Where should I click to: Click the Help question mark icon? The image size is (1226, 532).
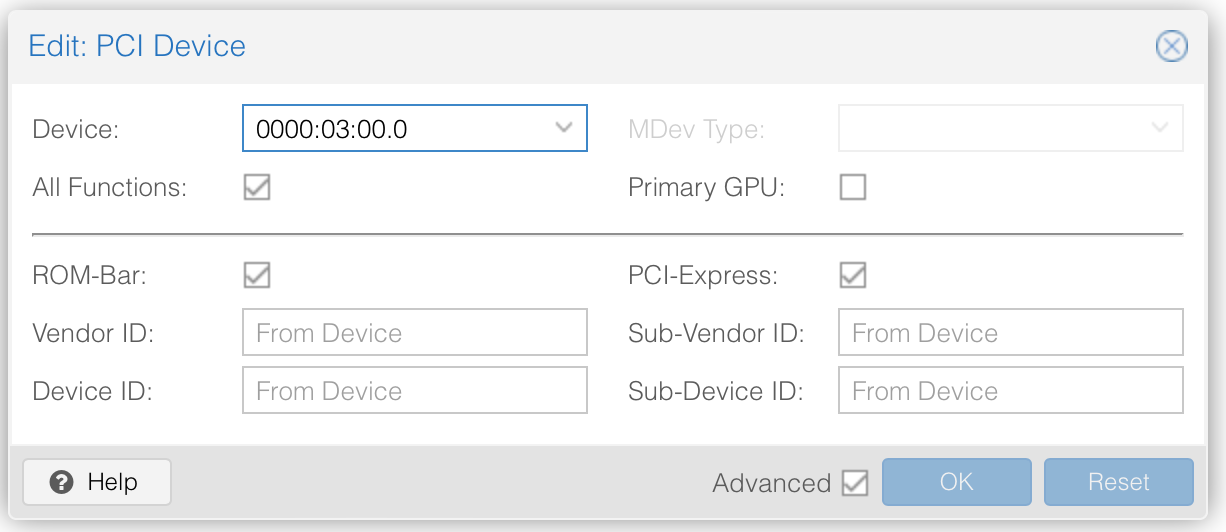pyautogui.click(x=62, y=482)
